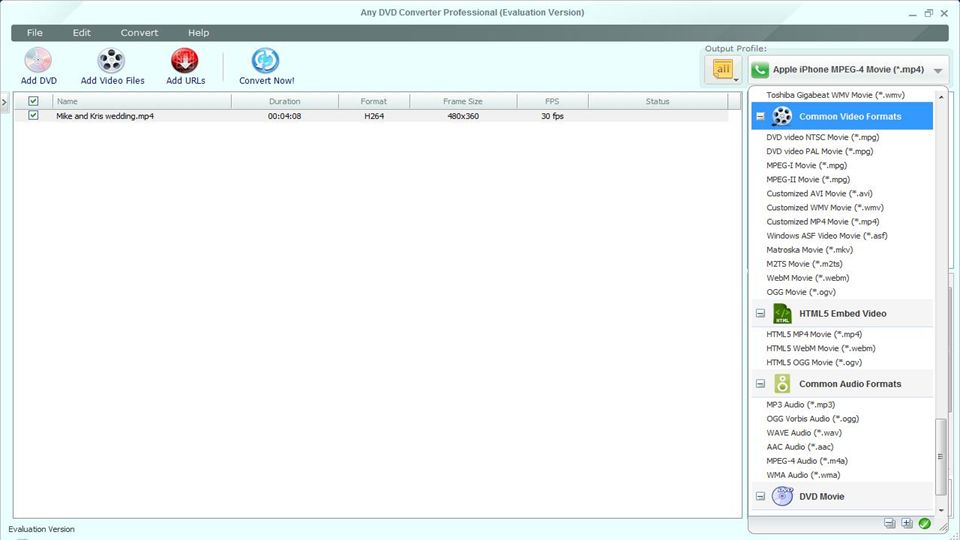Click the Add DVD disc icon

coord(38,61)
